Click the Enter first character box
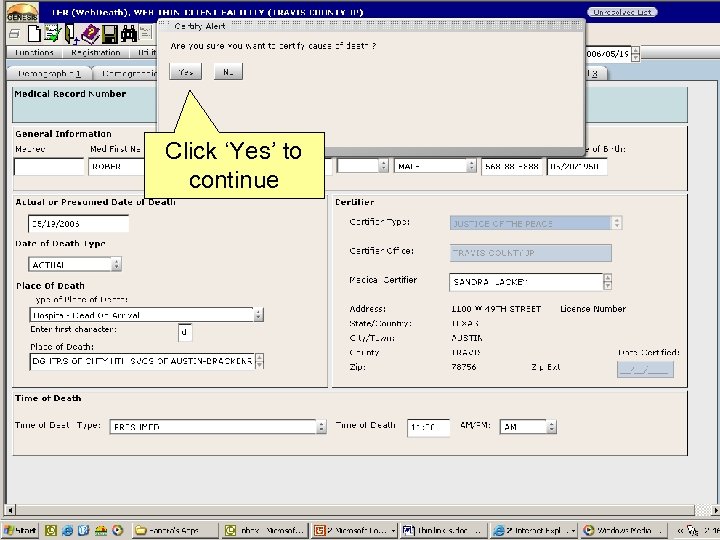This screenshot has width=720, height=540. (185, 332)
